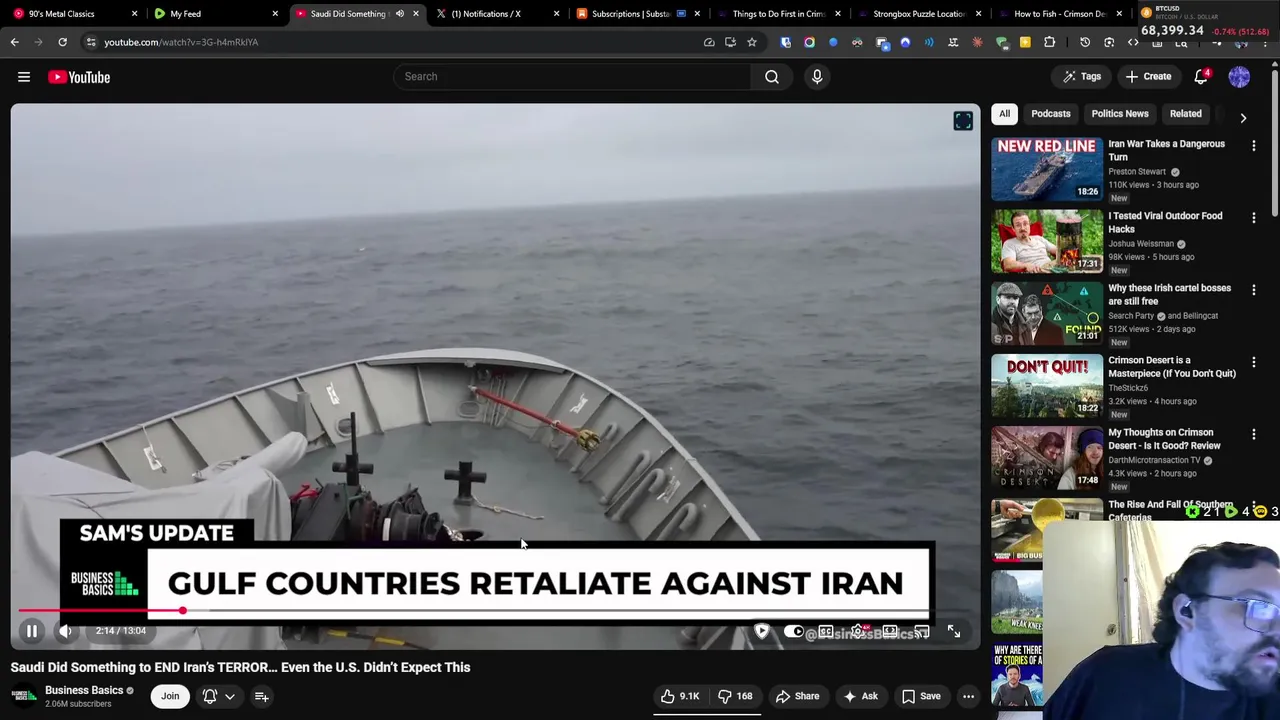Like the video with 9.1K likes

[680, 696]
